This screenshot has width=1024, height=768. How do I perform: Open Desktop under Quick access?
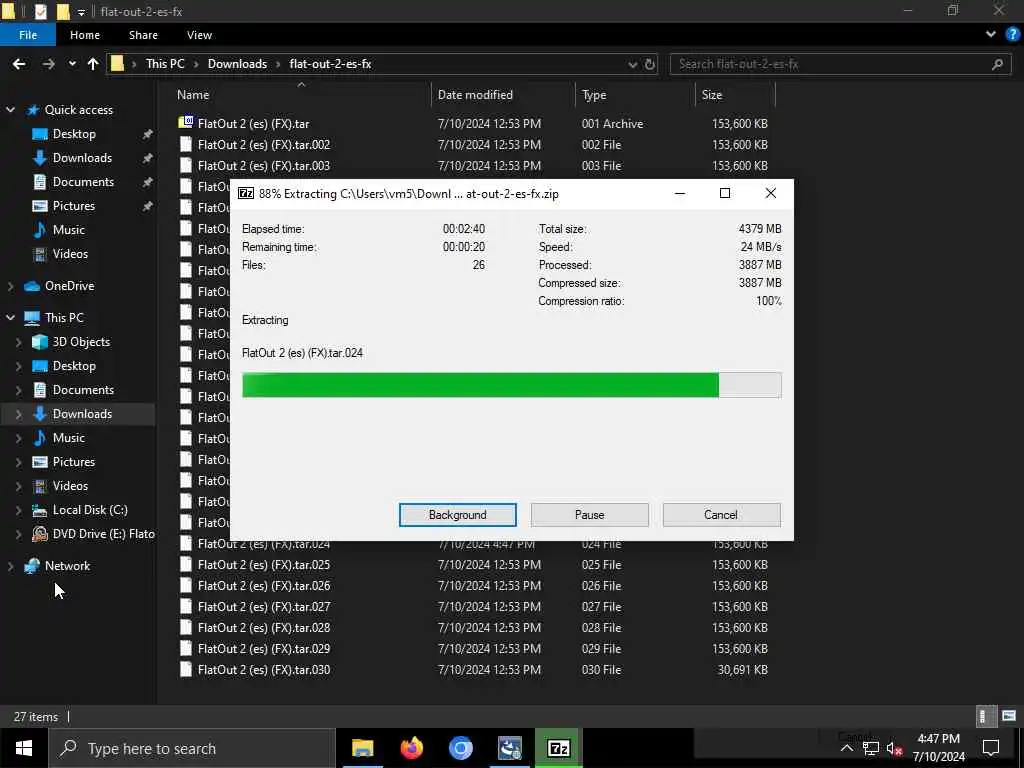point(74,134)
